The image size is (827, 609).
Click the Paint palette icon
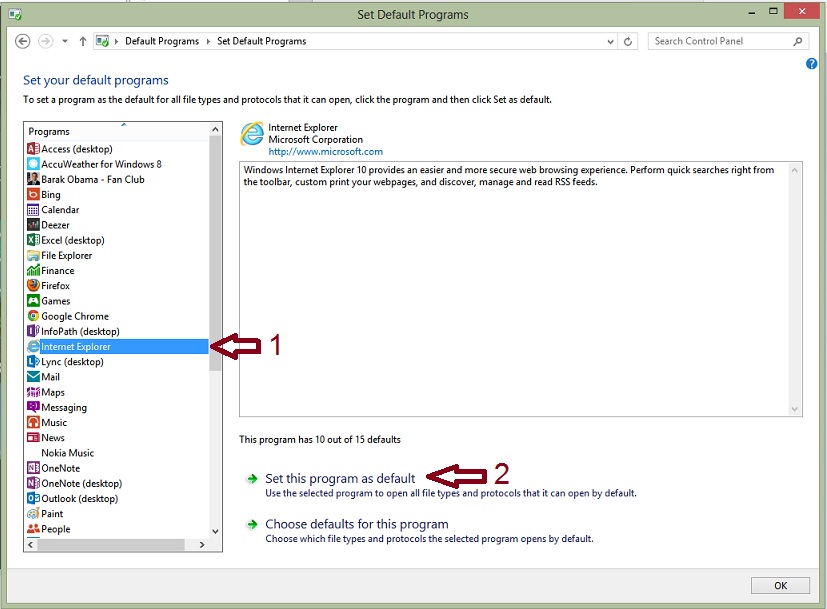pyautogui.click(x=33, y=514)
